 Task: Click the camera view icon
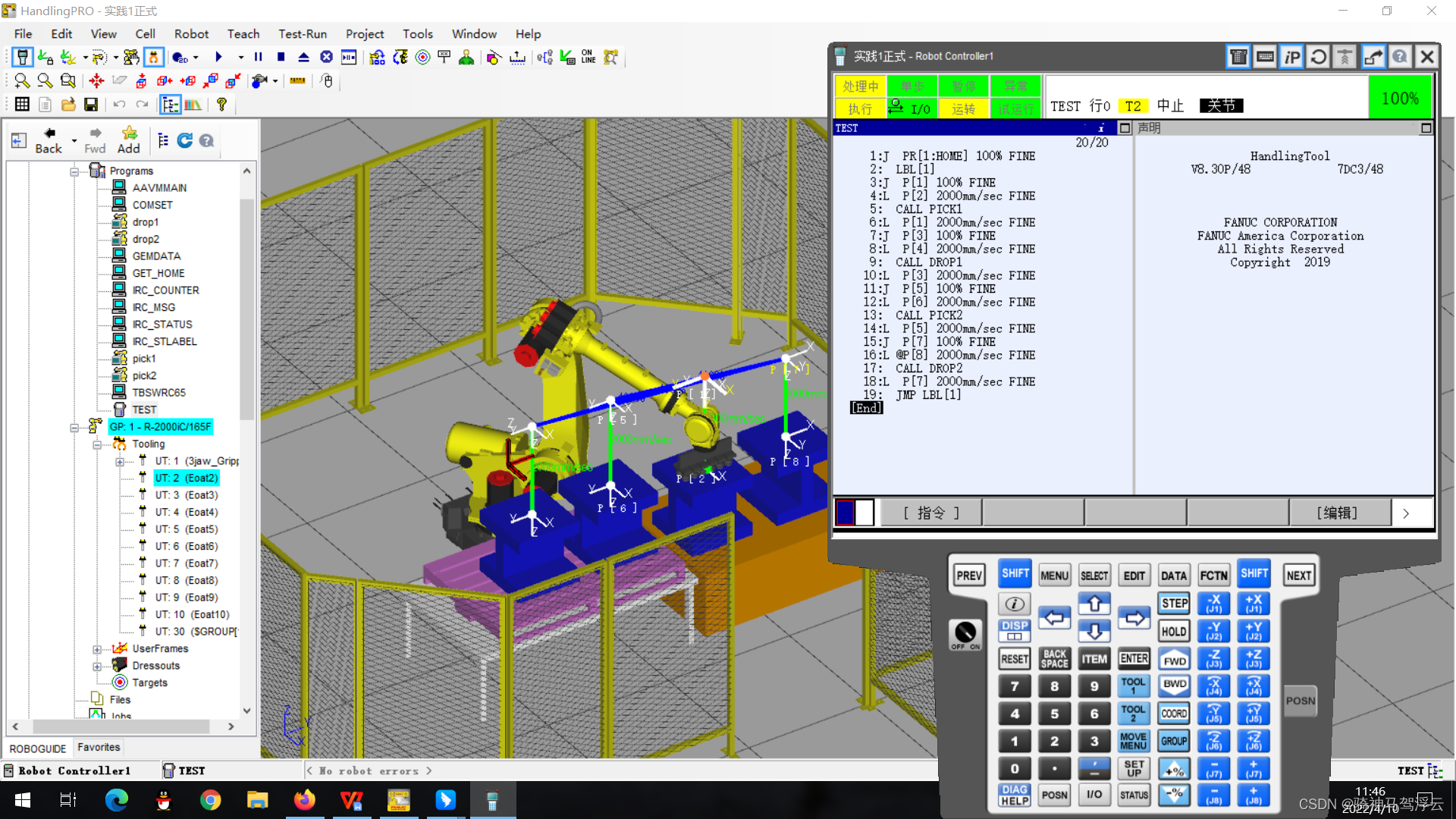pyautogui.click(x=260, y=81)
